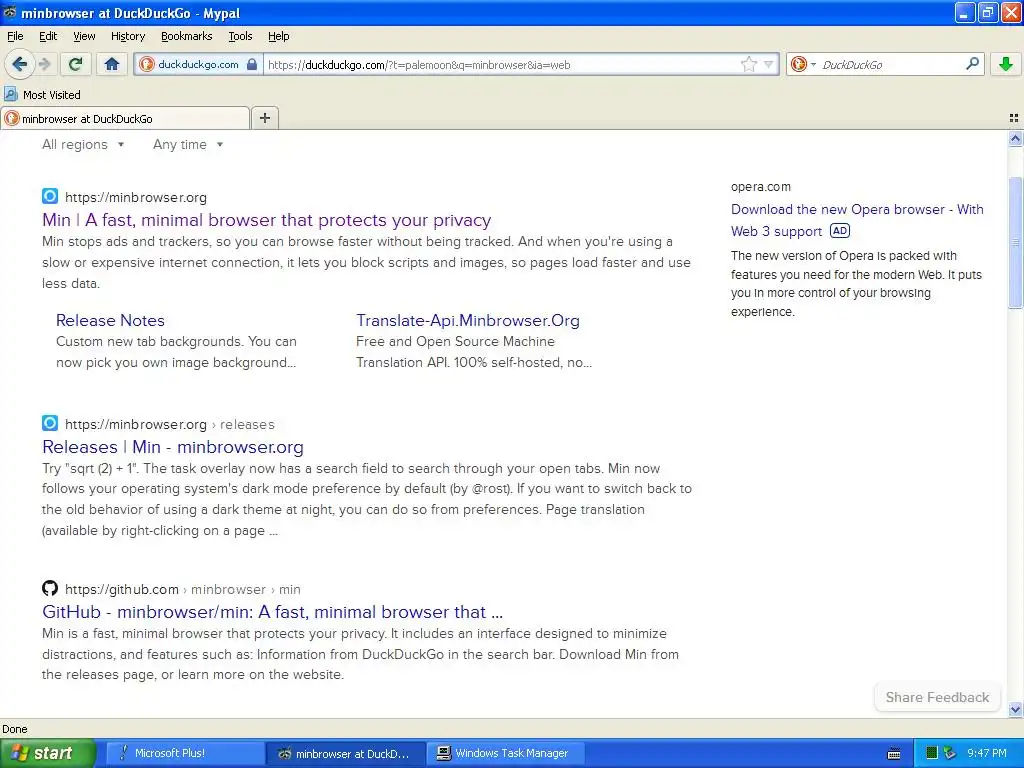Open the Download the new Opera browser ad
This screenshot has height=768, width=1024.
coord(857,220)
